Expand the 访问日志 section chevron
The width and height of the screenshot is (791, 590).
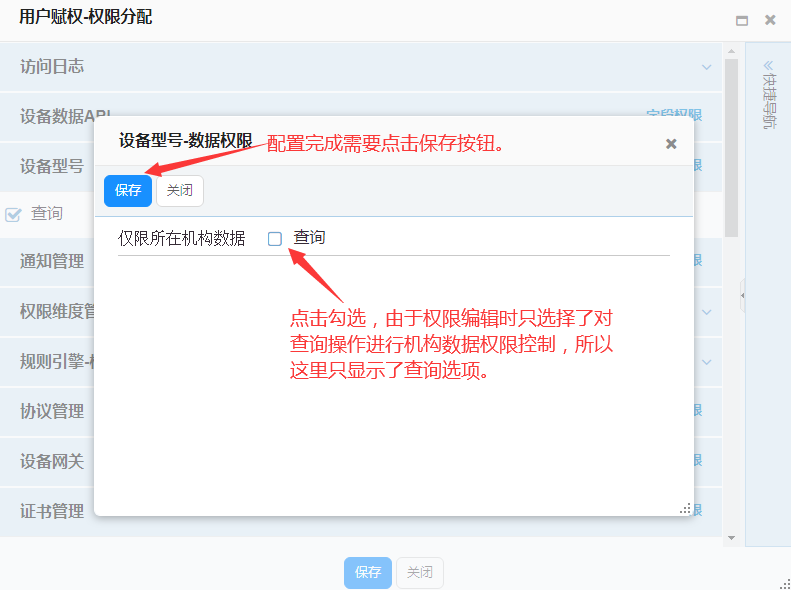pos(707,67)
